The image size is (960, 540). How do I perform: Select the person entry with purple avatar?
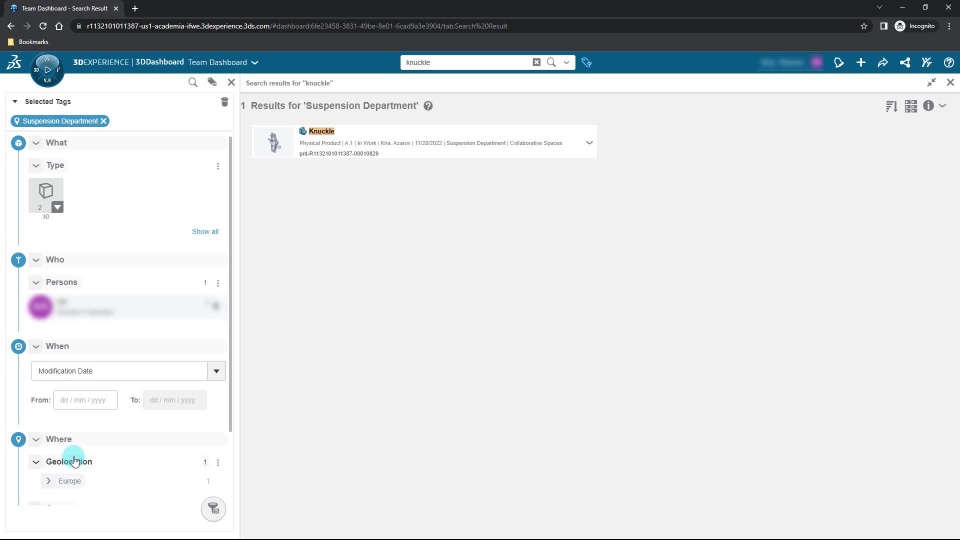tap(127, 307)
